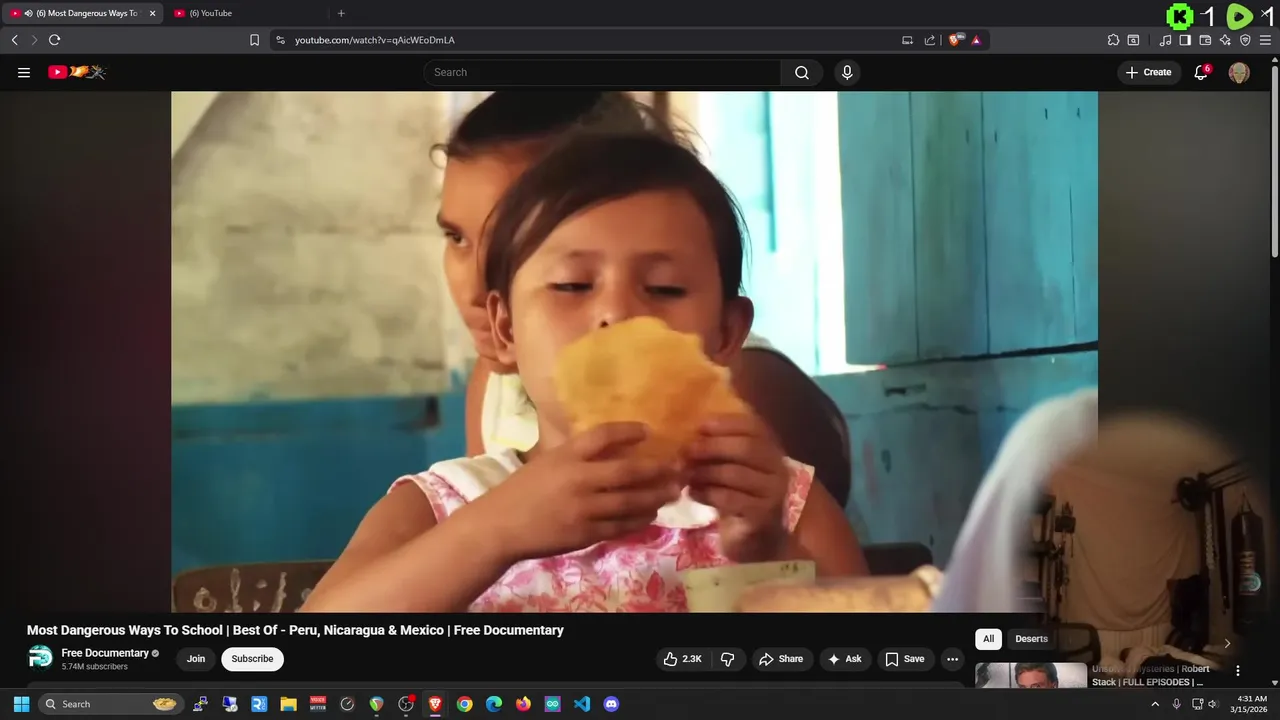
Task: Click the Ask button
Action: pos(845,659)
